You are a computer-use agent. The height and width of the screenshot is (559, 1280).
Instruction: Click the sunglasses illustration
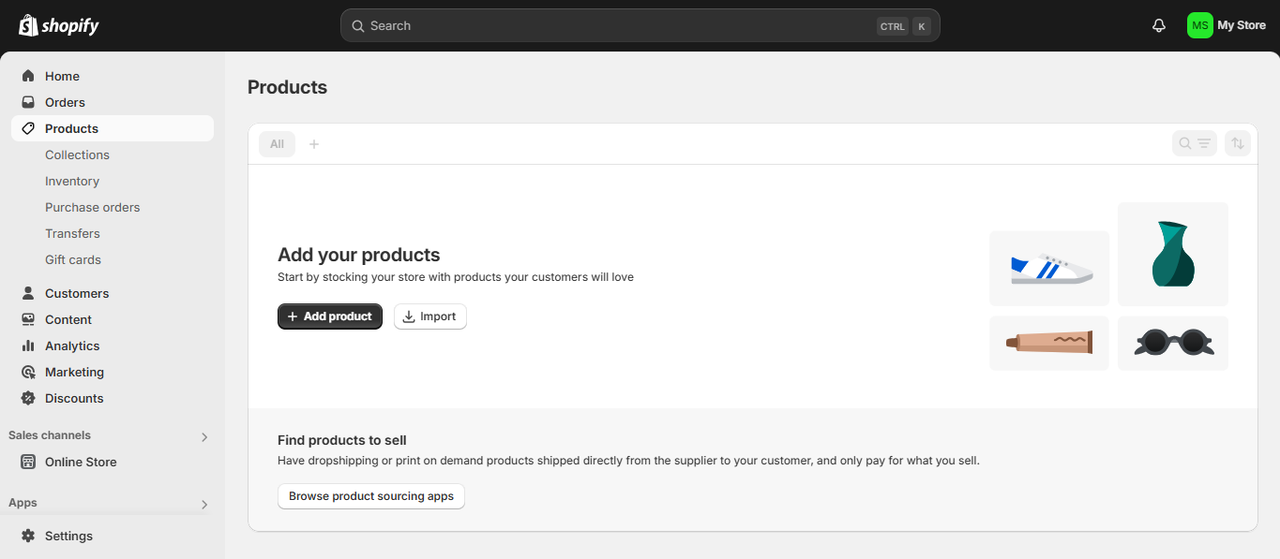pyautogui.click(x=1173, y=343)
